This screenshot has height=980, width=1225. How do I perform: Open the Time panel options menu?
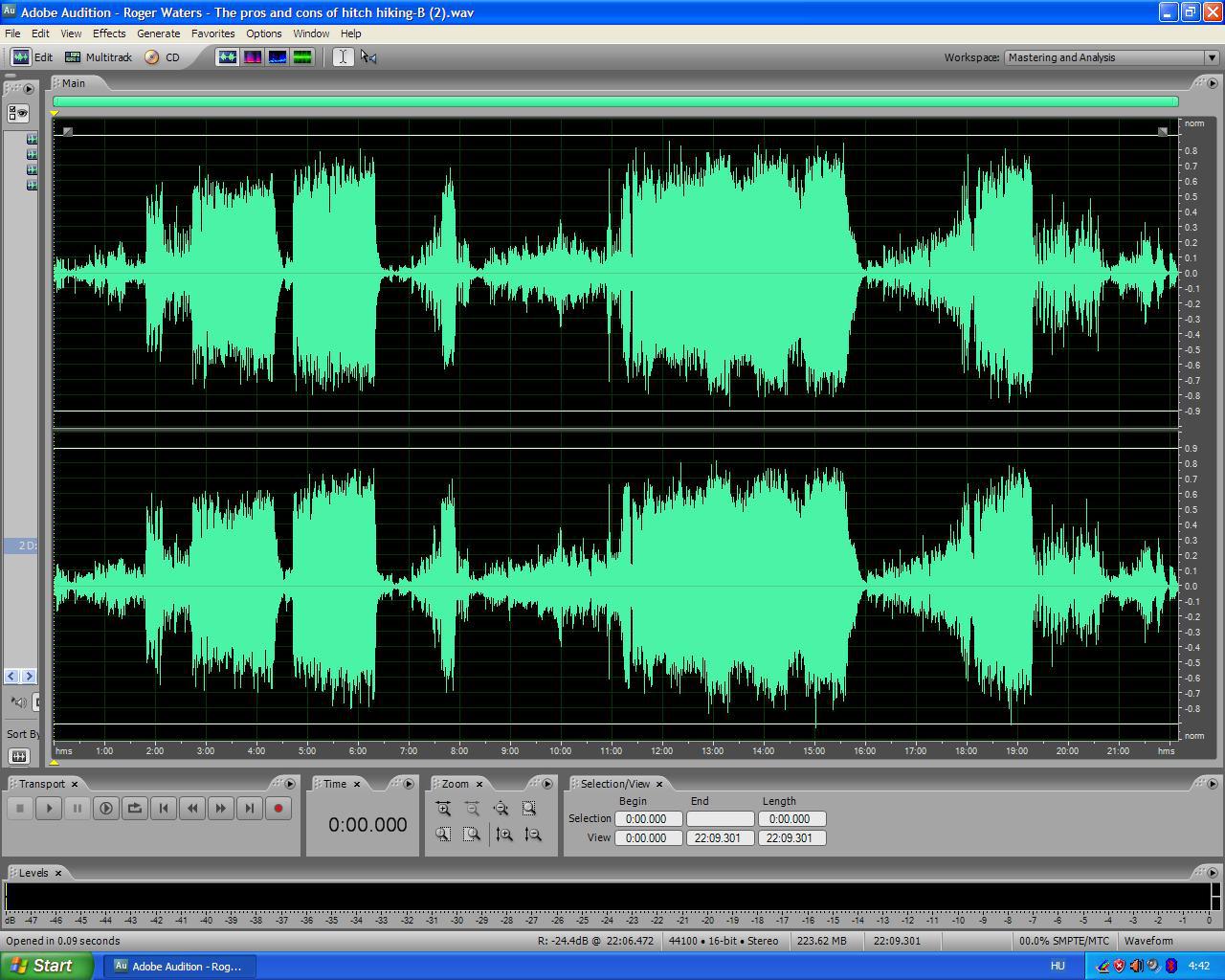click(x=409, y=784)
